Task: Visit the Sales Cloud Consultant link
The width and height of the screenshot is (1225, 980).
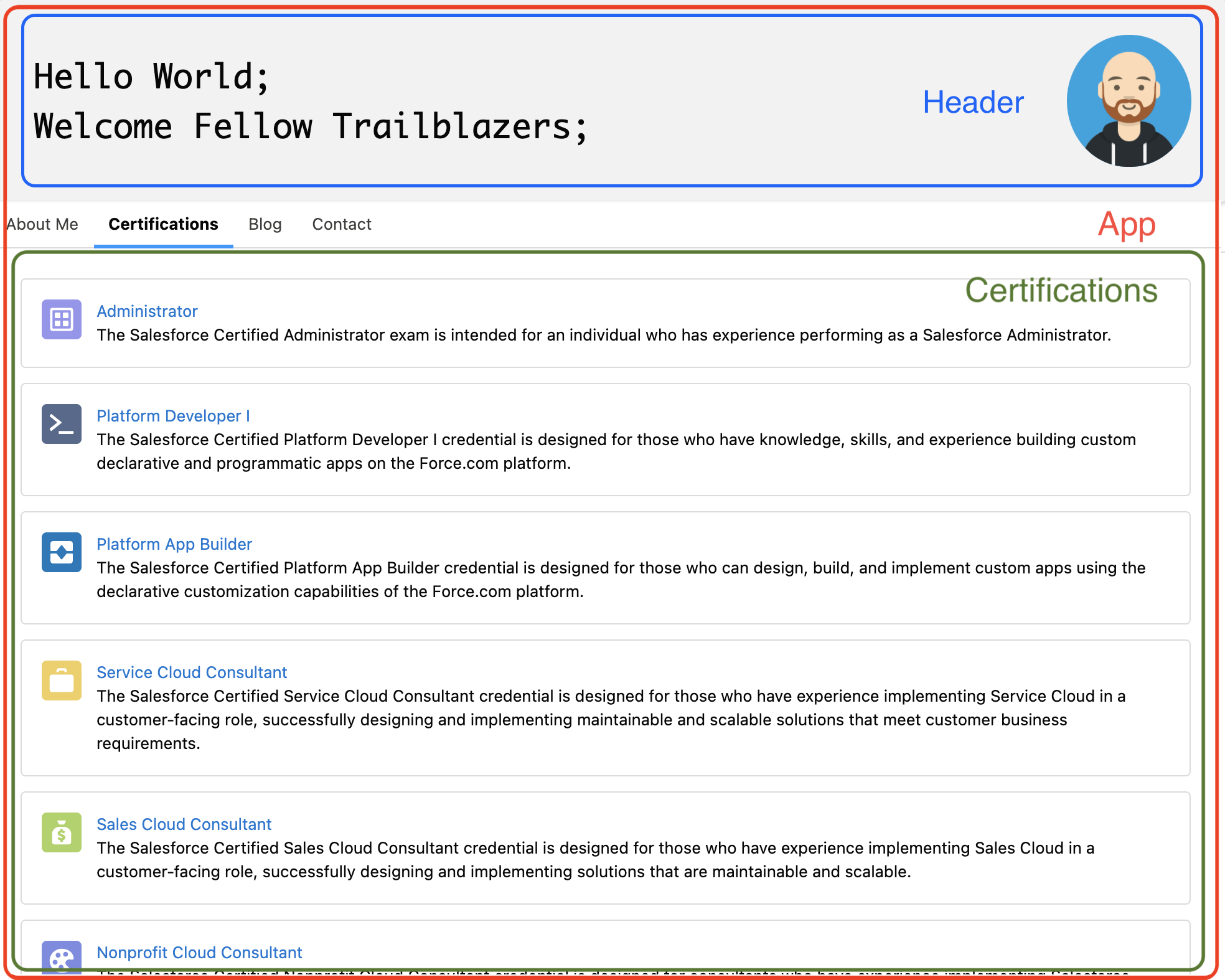Action: [184, 824]
